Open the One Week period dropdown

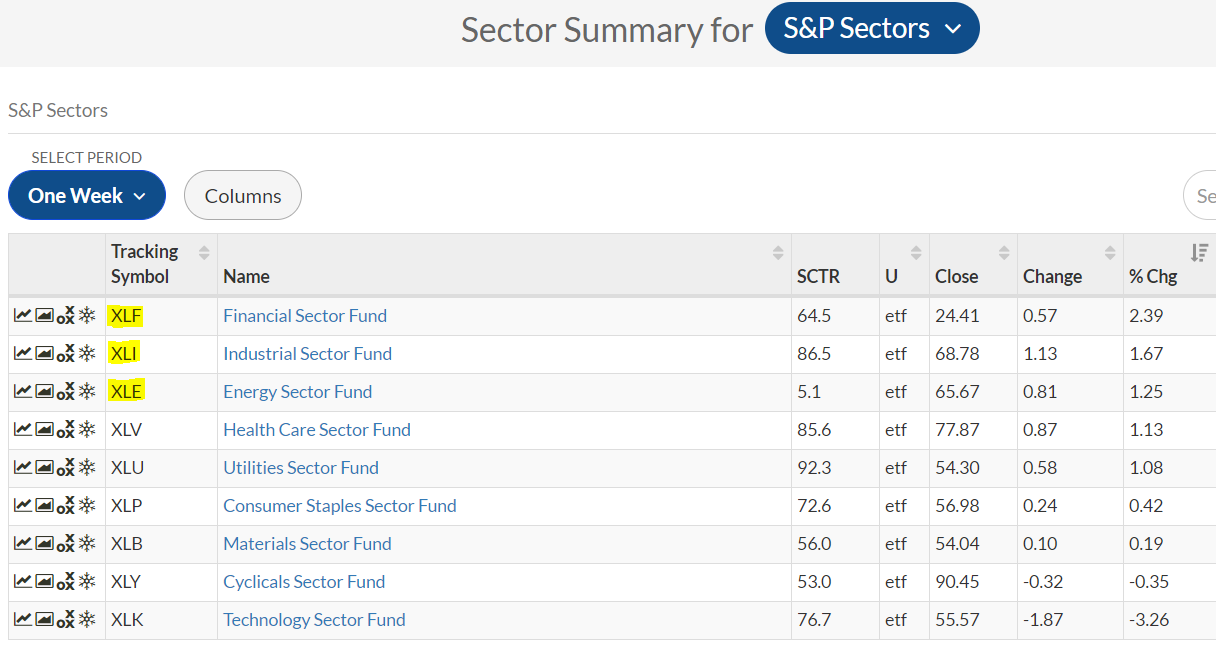[87, 196]
